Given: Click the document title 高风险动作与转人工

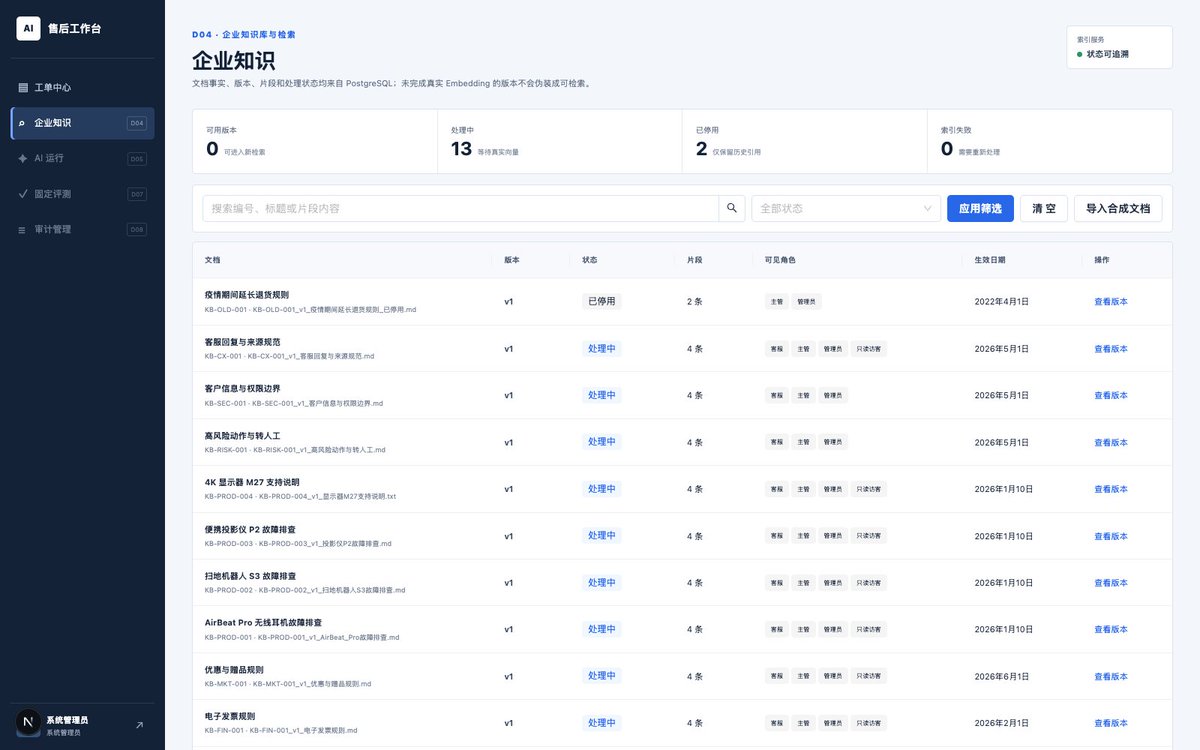Looking at the screenshot, I should coord(242,436).
